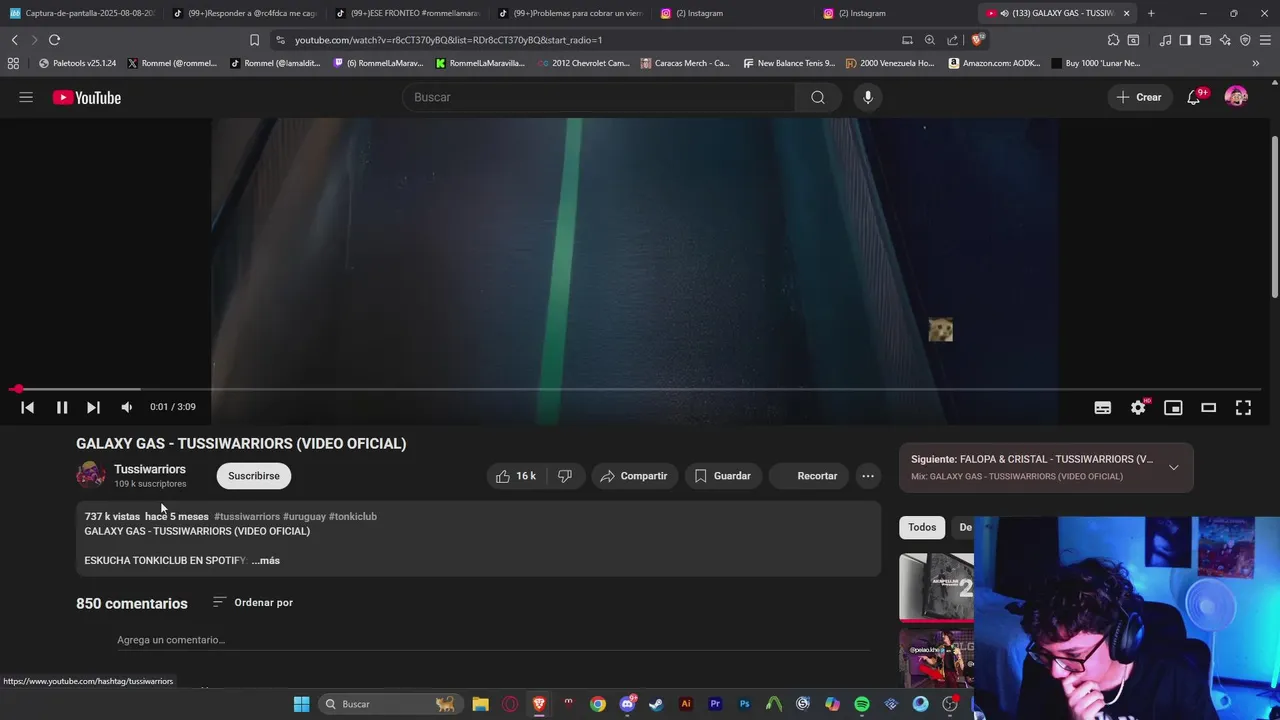Viewport: 1280px width, 720px height.
Task: Open File Explorer from the taskbar
Action: click(x=481, y=704)
